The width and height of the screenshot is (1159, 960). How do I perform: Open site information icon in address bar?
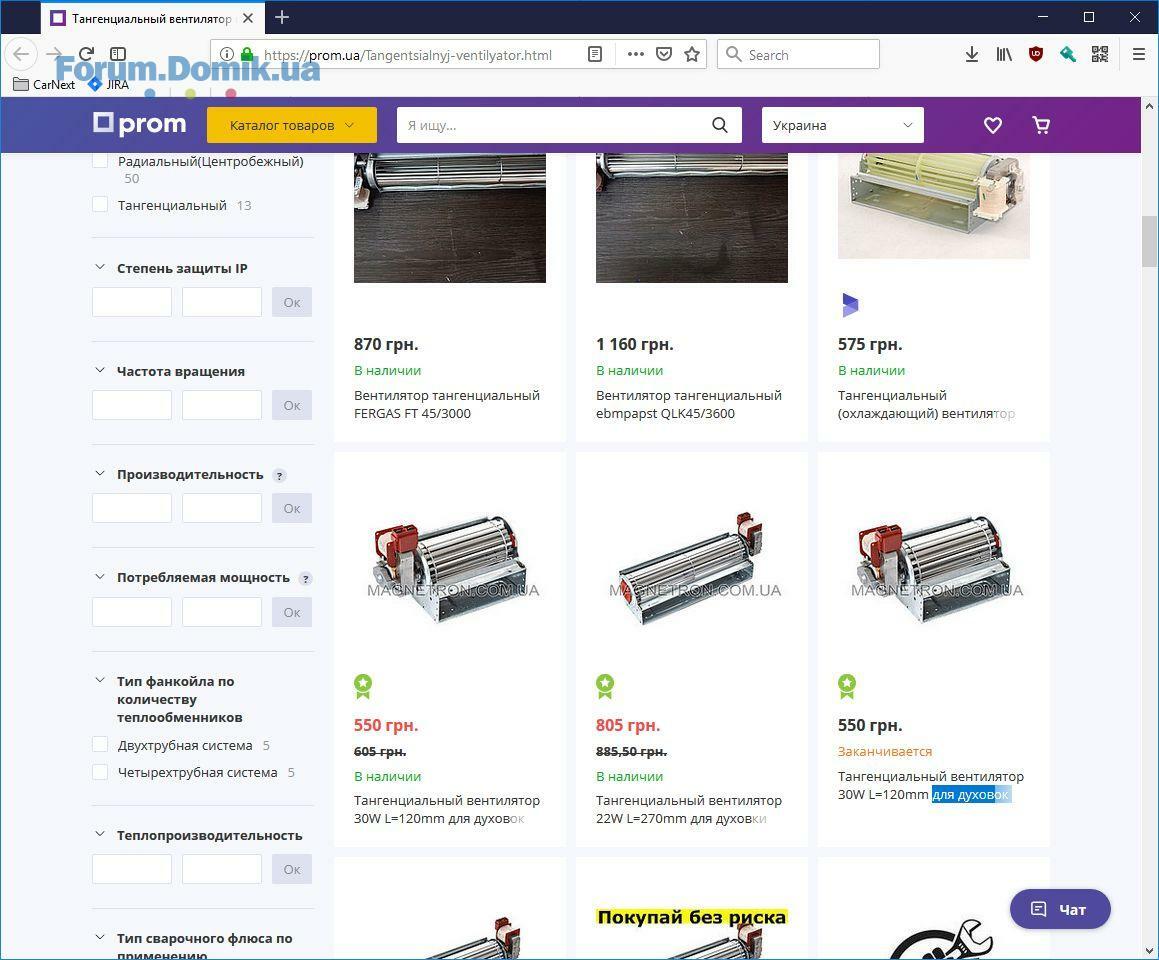[227, 54]
